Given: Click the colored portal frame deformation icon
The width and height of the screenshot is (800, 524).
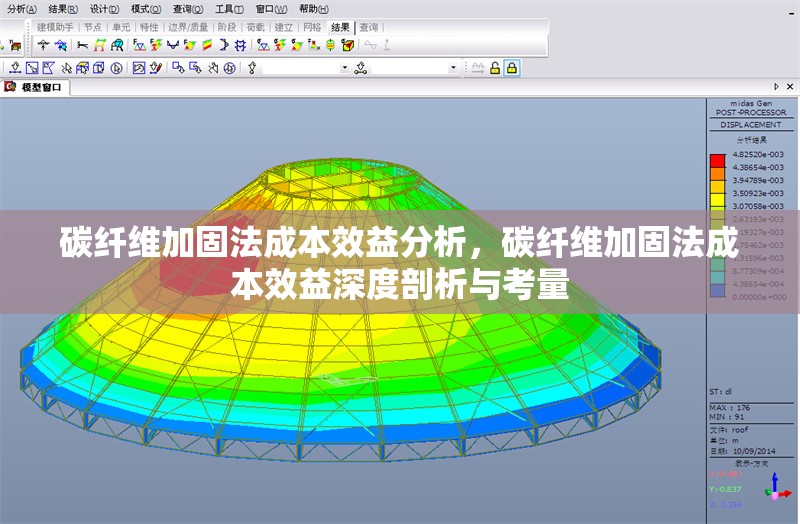Looking at the screenshot, I should pos(99,45).
